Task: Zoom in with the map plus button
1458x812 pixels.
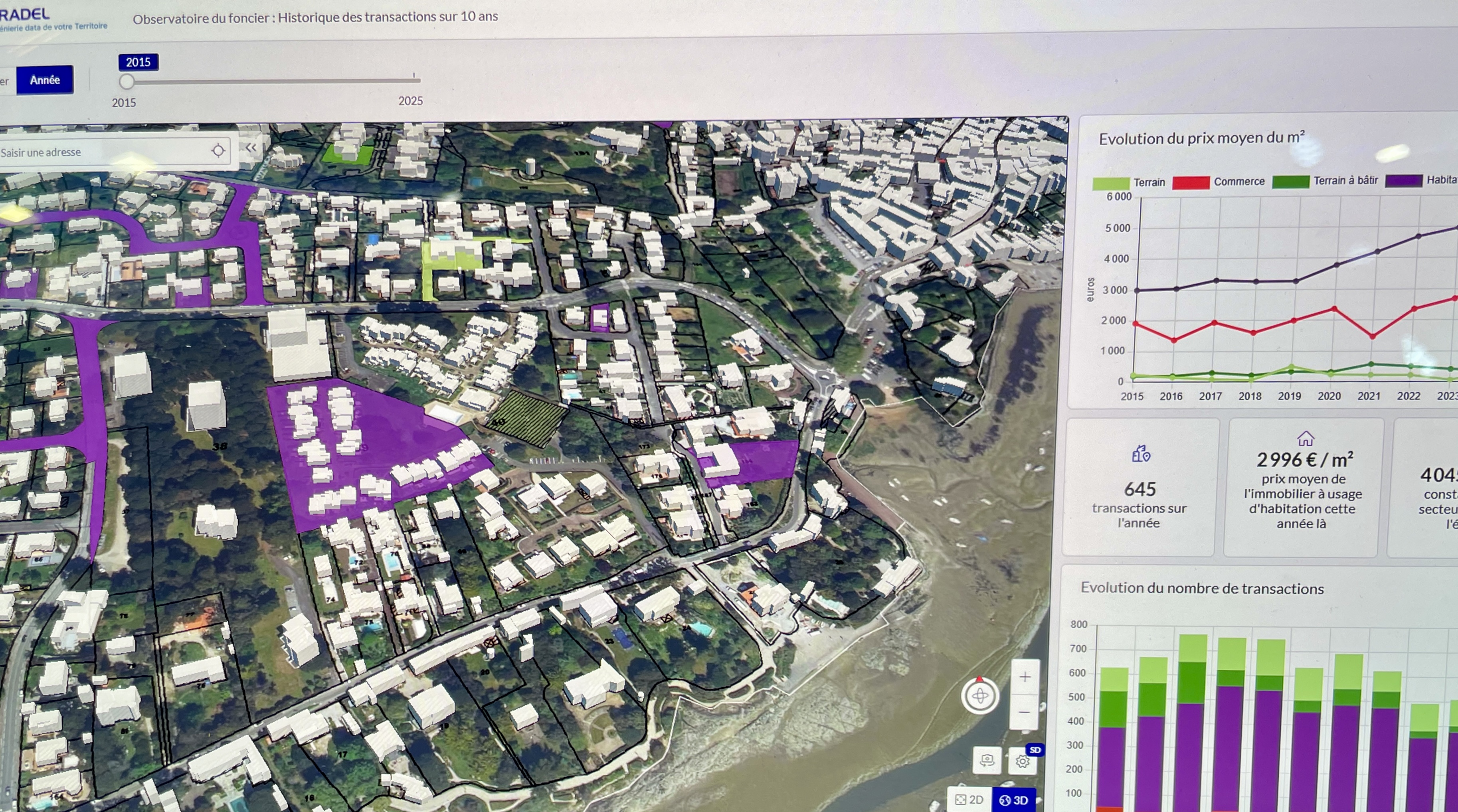Action: click(1025, 677)
